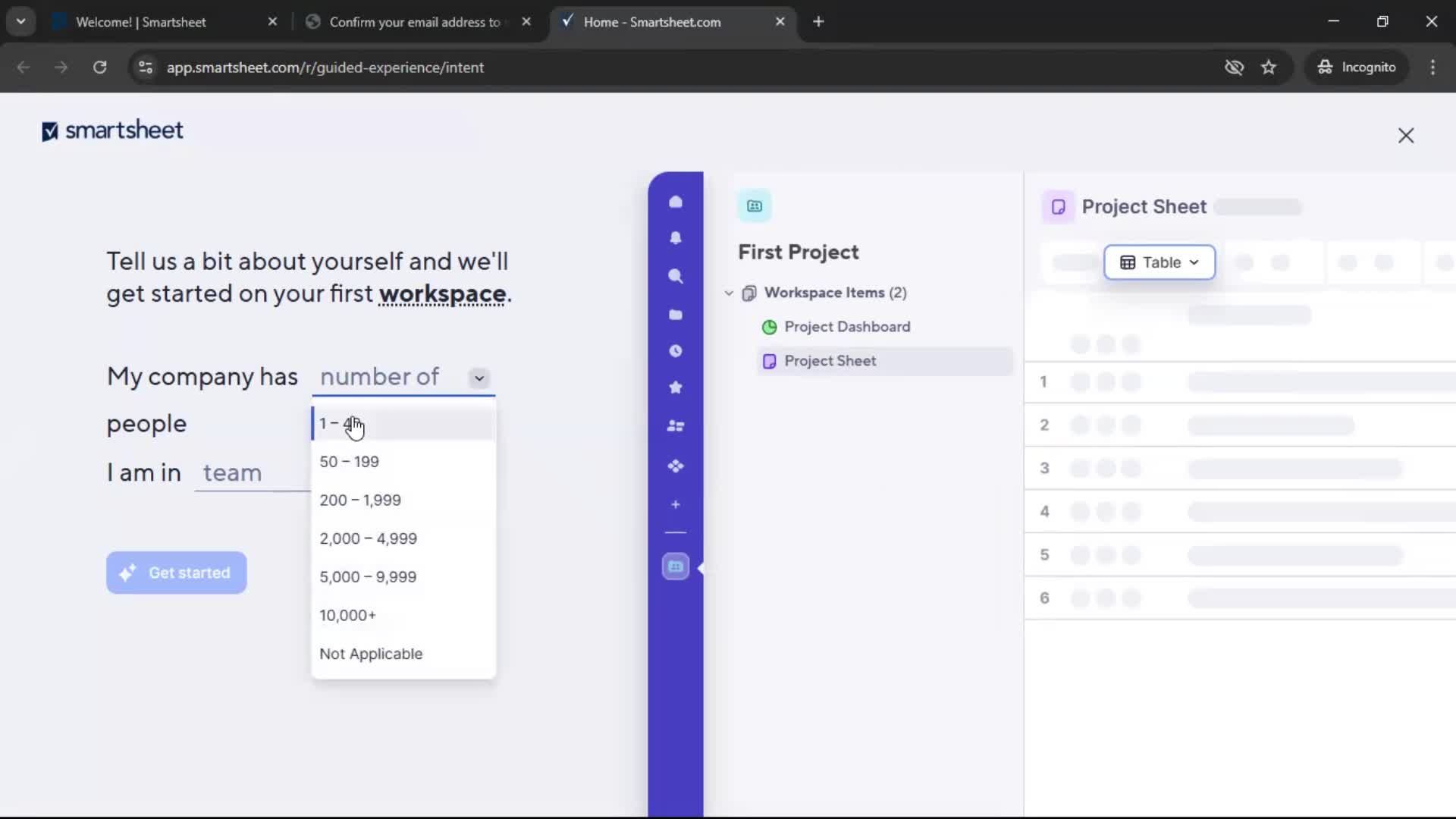The image size is (1456, 819).
Task: Open Favorites via the star icon
Action: point(675,388)
